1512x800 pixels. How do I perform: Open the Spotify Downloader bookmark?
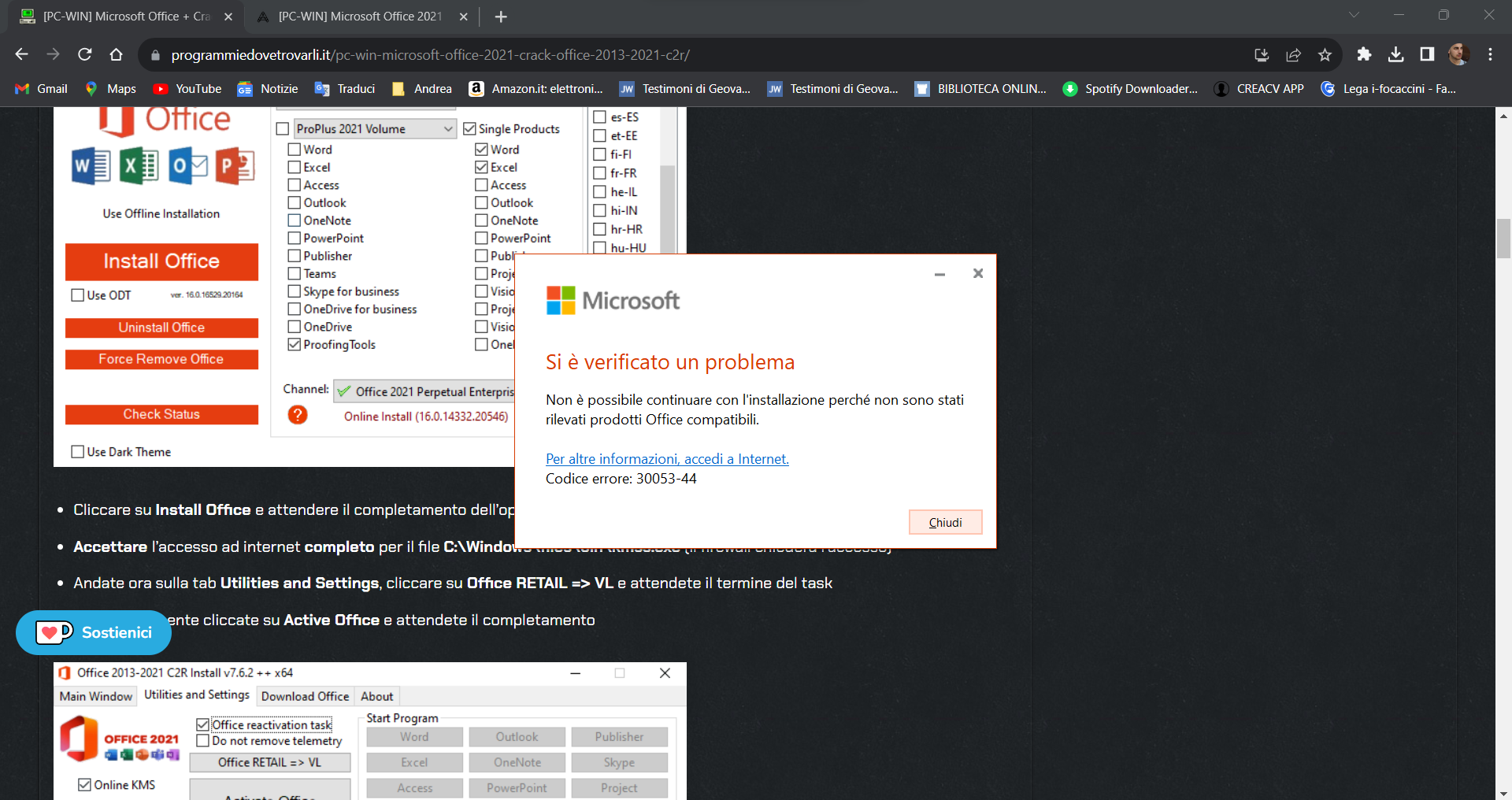(x=1130, y=89)
